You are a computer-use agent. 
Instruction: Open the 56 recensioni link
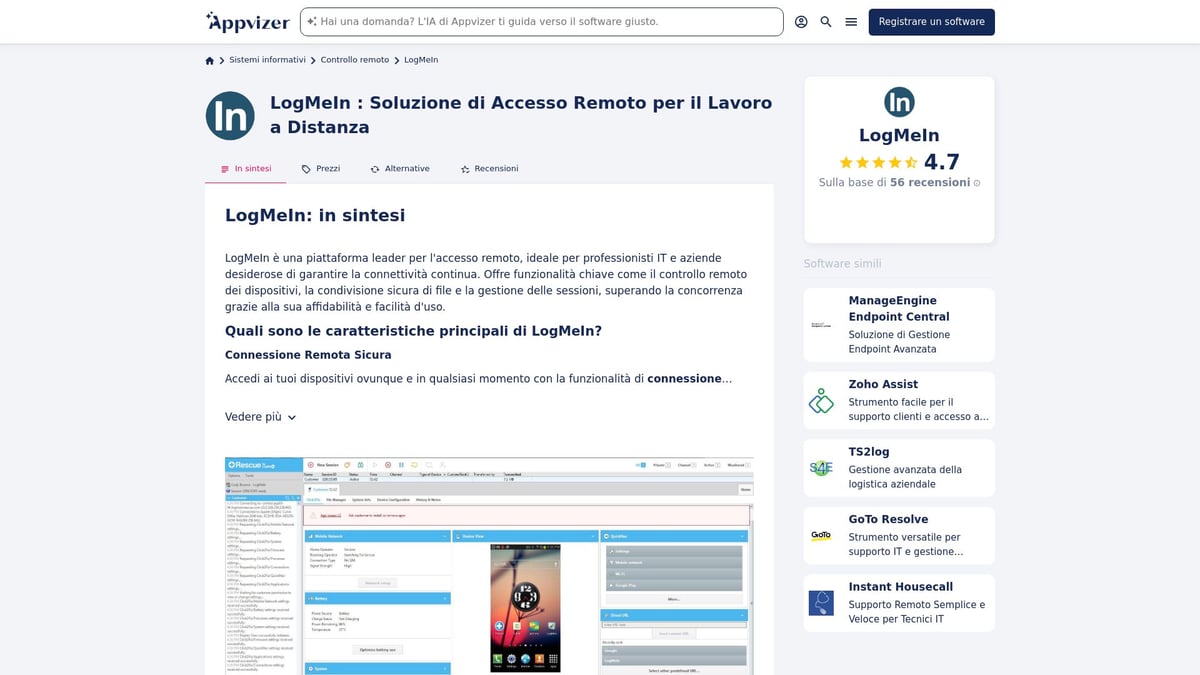click(x=928, y=182)
